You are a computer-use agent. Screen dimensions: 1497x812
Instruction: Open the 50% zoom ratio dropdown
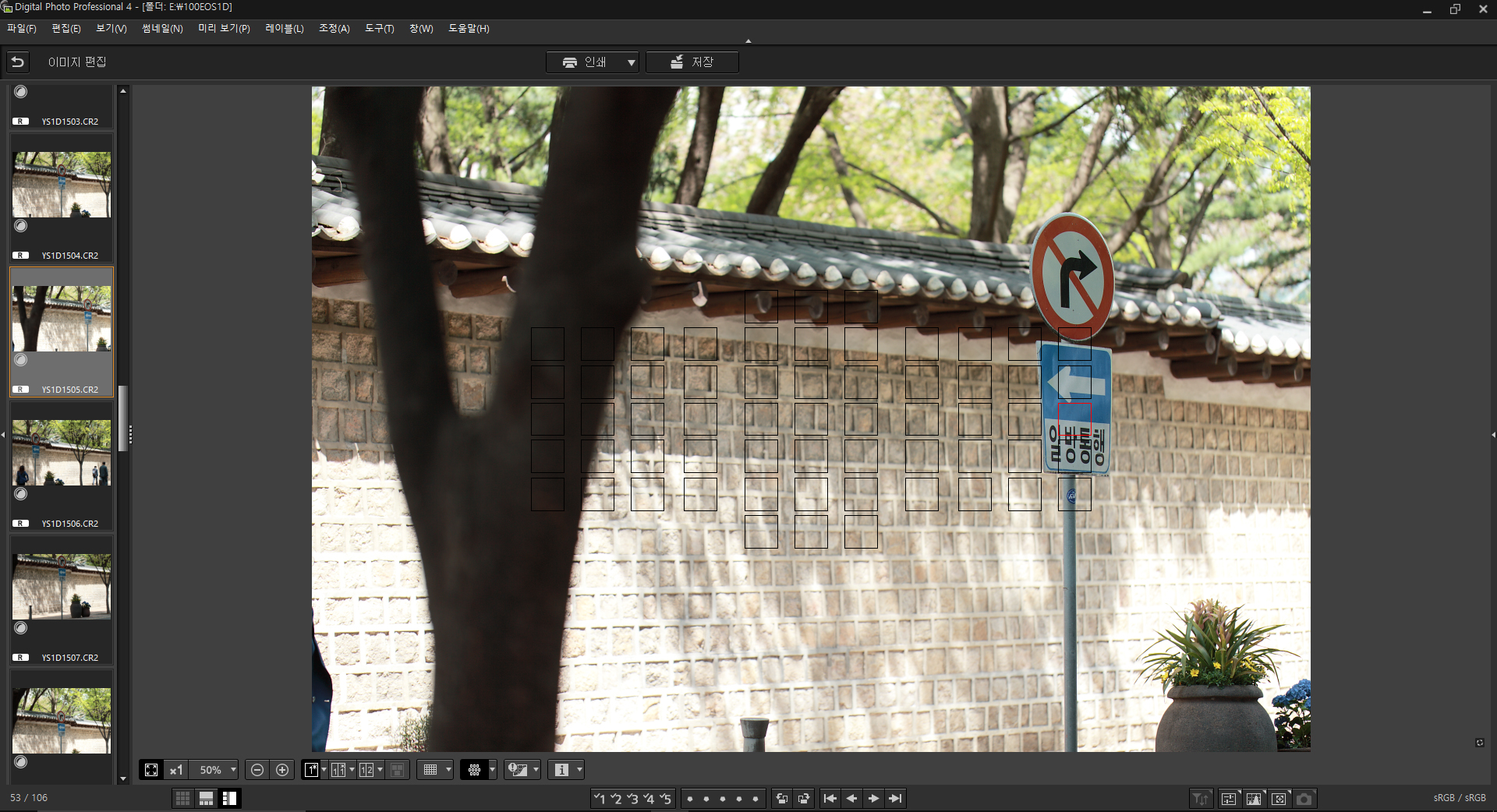click(x=233, y=770)
